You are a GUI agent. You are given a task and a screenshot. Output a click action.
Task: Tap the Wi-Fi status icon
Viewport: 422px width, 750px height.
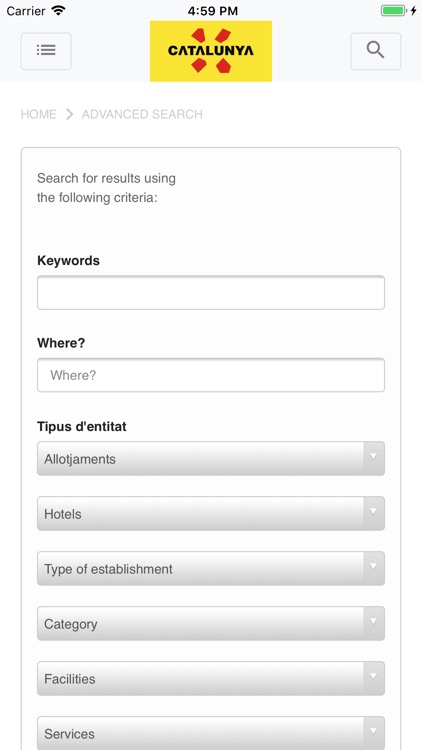(59, 11)
